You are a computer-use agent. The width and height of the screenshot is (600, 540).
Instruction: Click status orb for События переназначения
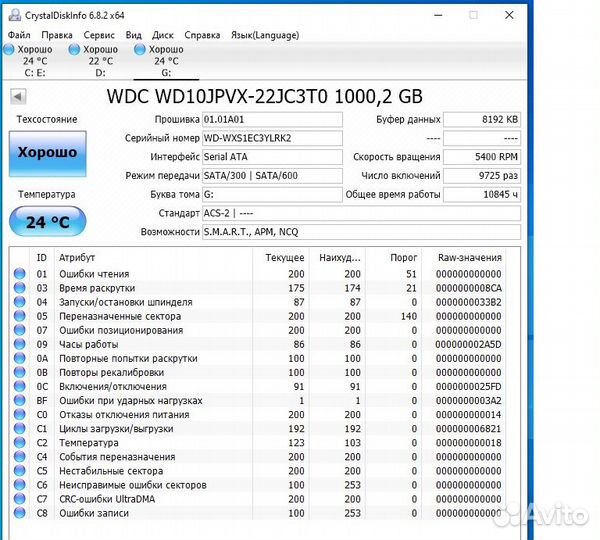[x=20, y=457]
